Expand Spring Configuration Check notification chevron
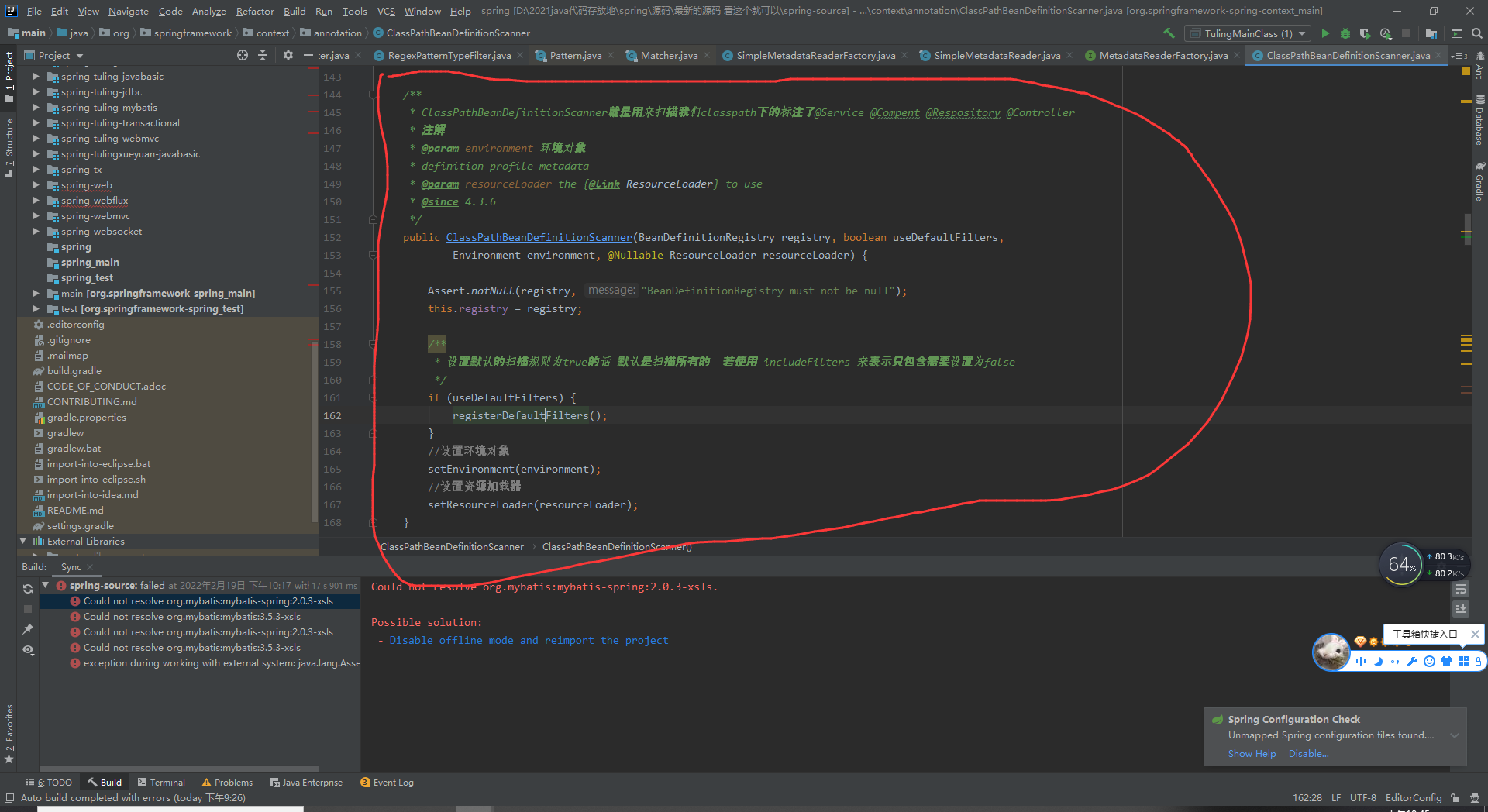This screenshot has width=1488, height=812. [1455, 735]
